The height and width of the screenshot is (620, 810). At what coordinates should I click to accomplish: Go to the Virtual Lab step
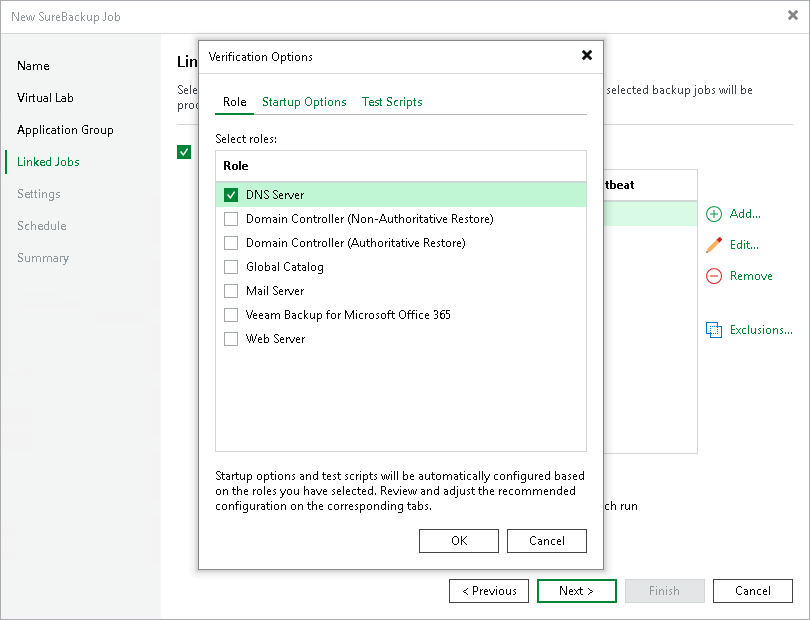pos(45,98)
